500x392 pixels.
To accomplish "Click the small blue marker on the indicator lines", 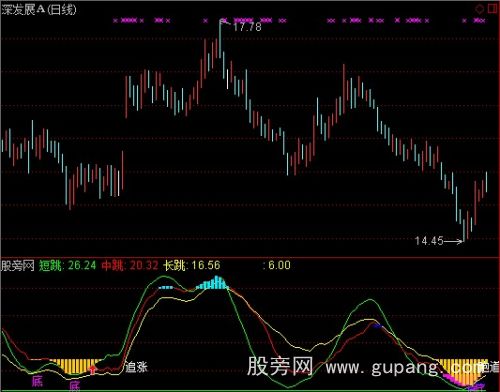I will click(377, 326).
